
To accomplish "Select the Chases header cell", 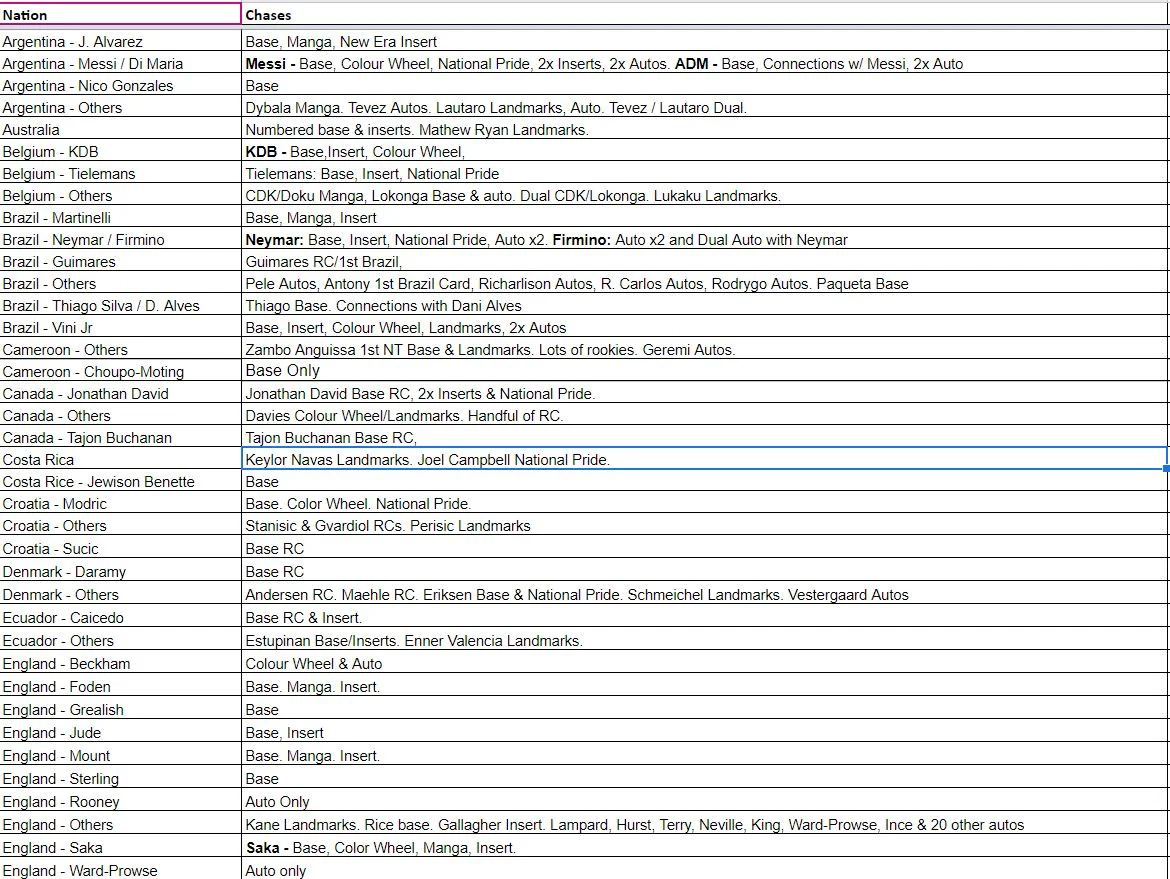I will tap(705, 14).
